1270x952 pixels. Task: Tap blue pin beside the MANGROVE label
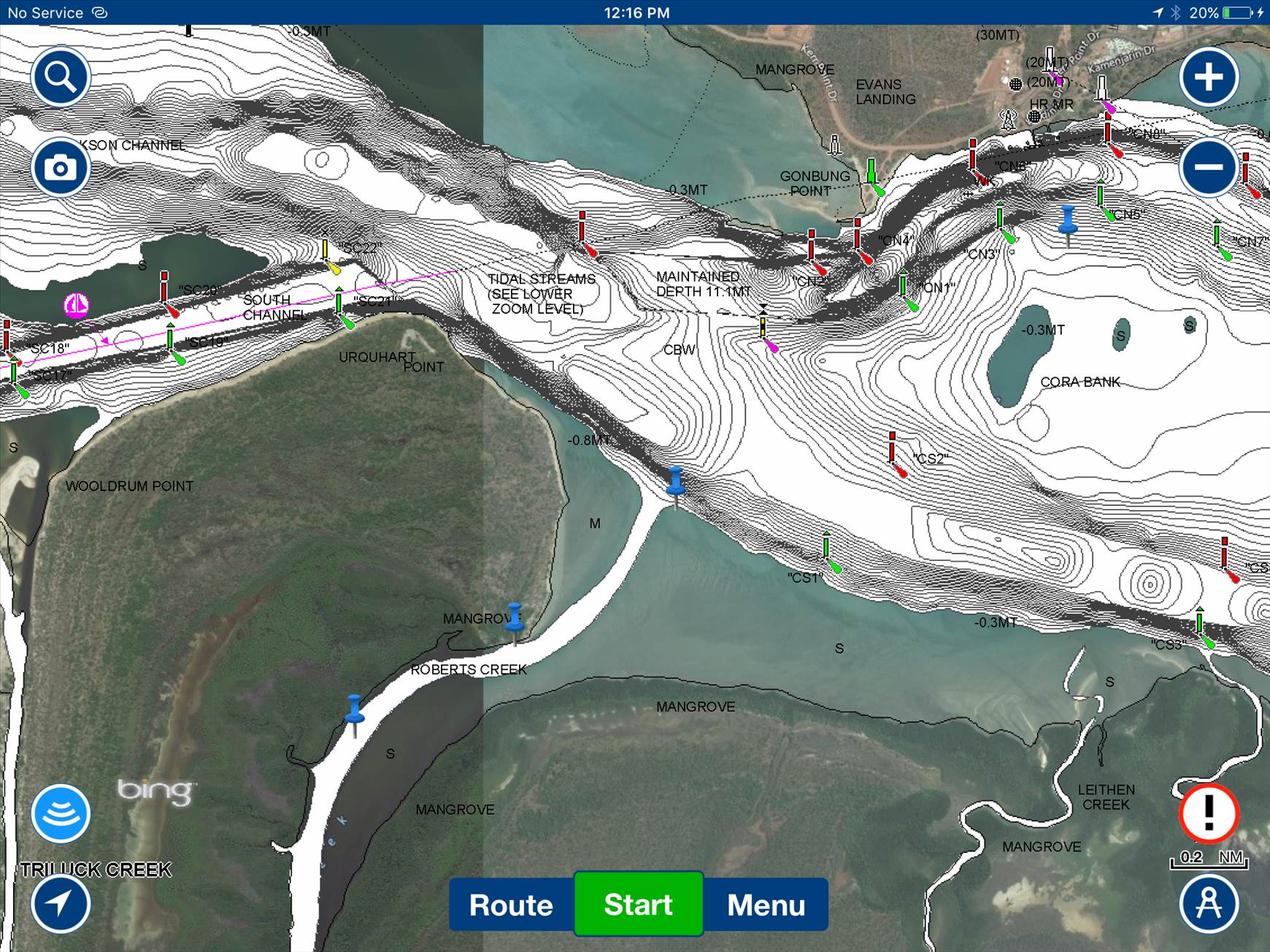(515, 619)
